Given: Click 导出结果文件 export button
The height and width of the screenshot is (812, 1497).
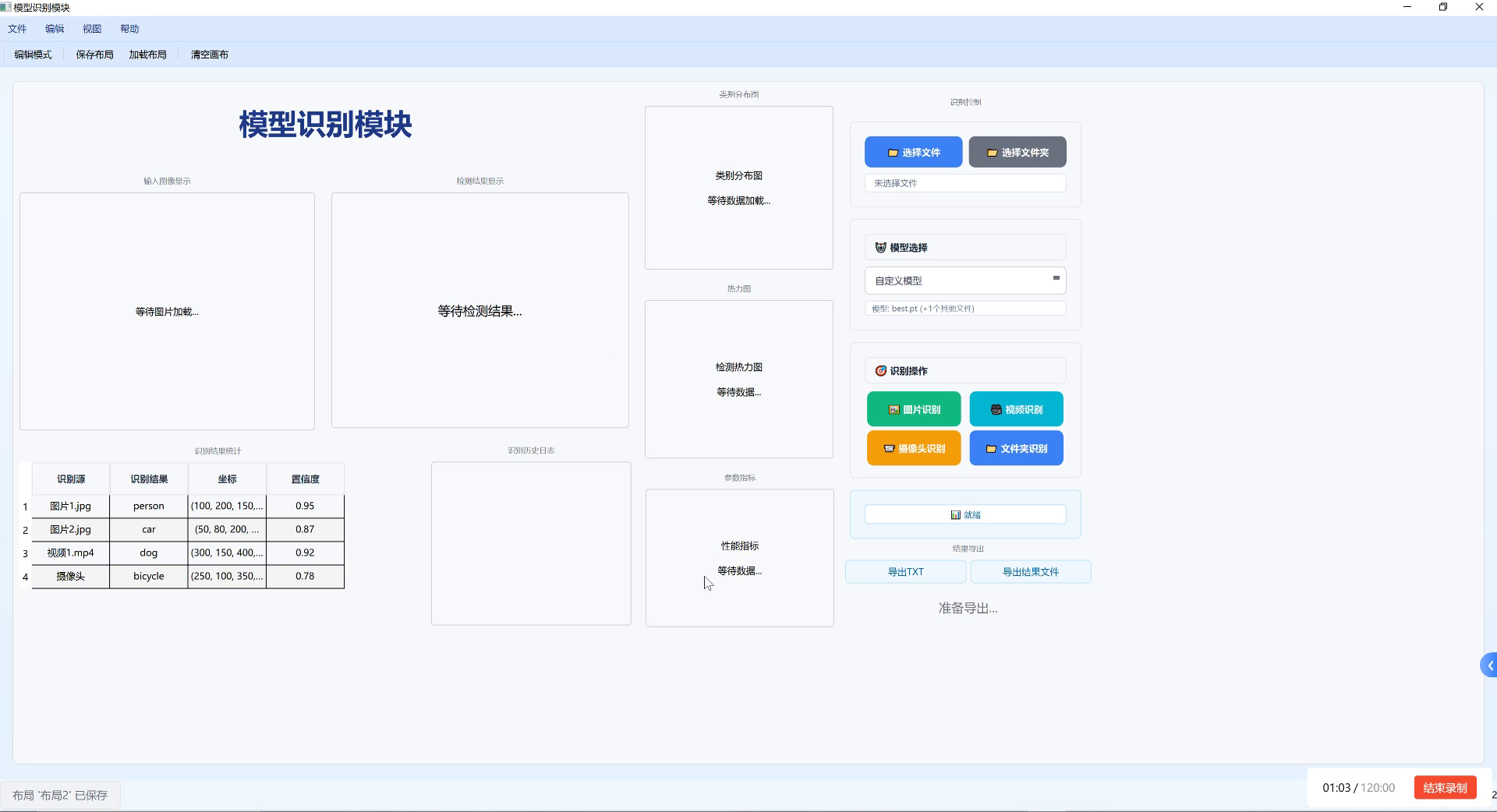Looking at the screenshot, I should click(1031, 571).
